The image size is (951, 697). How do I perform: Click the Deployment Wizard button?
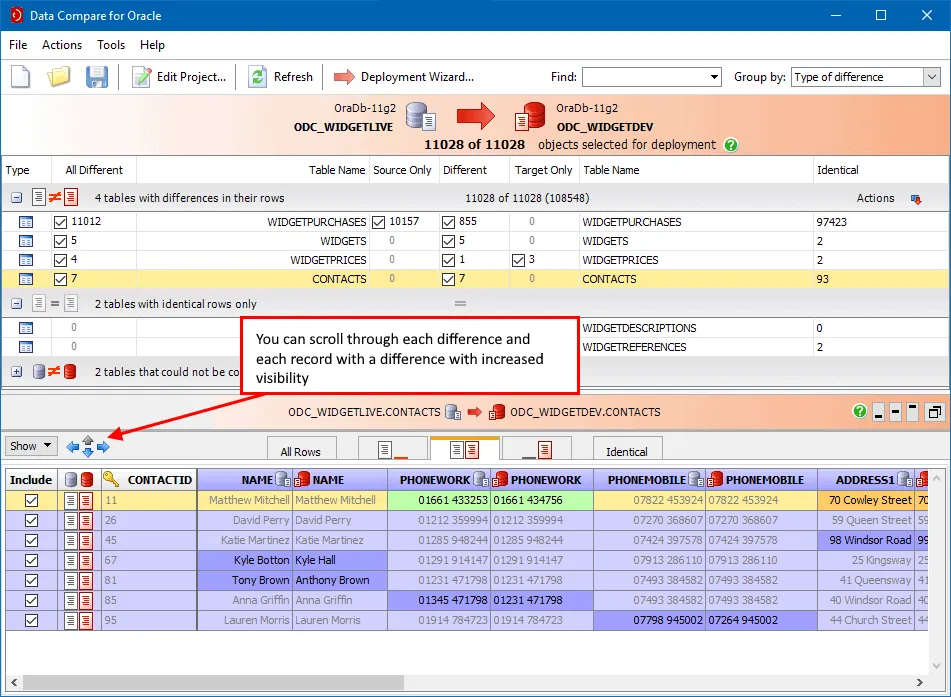point(404,77)
